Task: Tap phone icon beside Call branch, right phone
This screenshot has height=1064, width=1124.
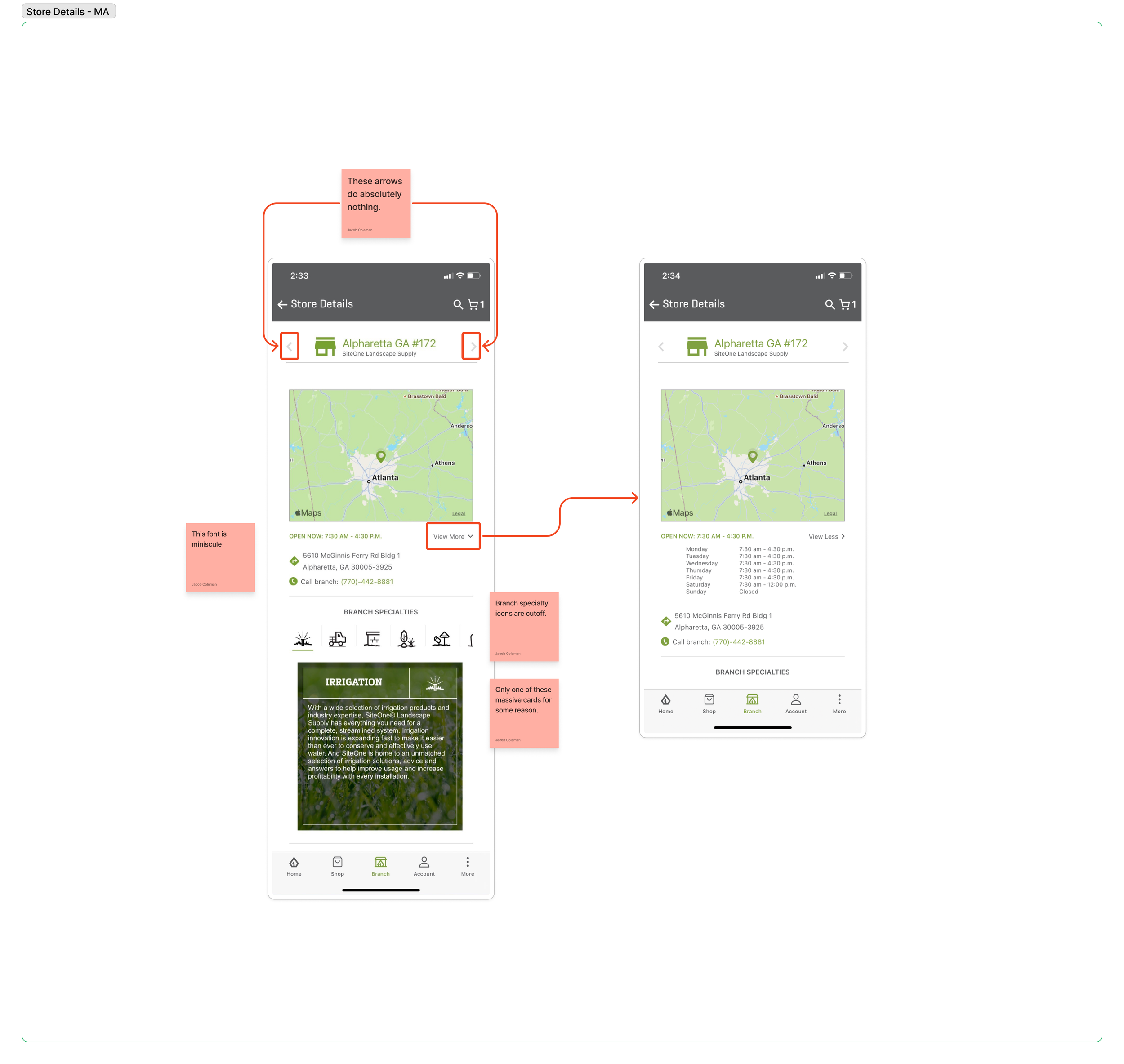Action: [665, 641]
